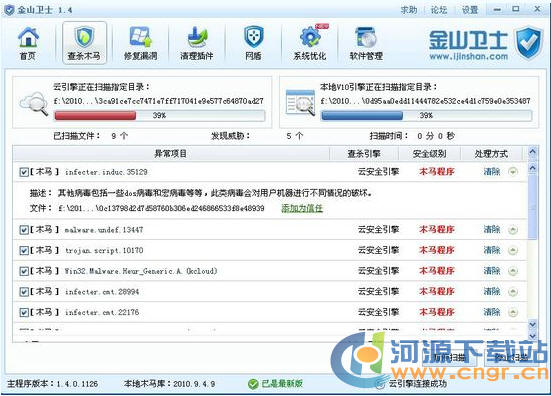This screenshot has width=551, height=396.
Task: Uncheck the trojan.script.10170 checkbox
Action: (24, 251)
